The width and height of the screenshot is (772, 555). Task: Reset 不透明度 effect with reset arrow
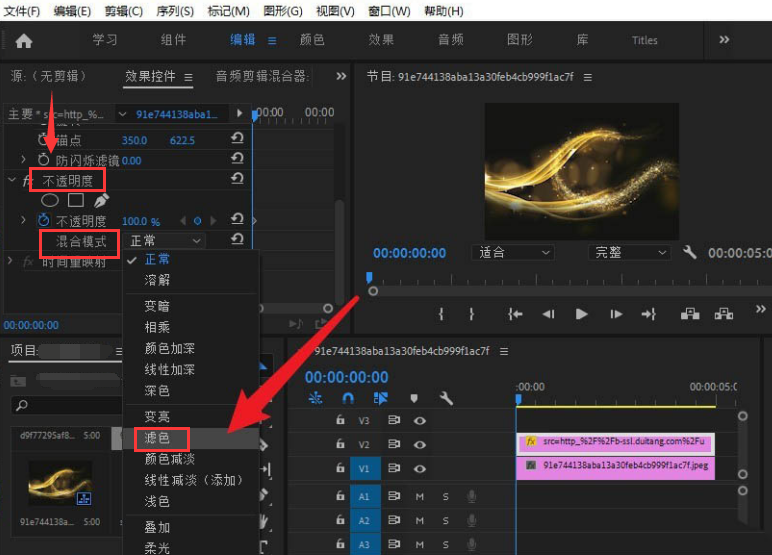click(237, 179)
